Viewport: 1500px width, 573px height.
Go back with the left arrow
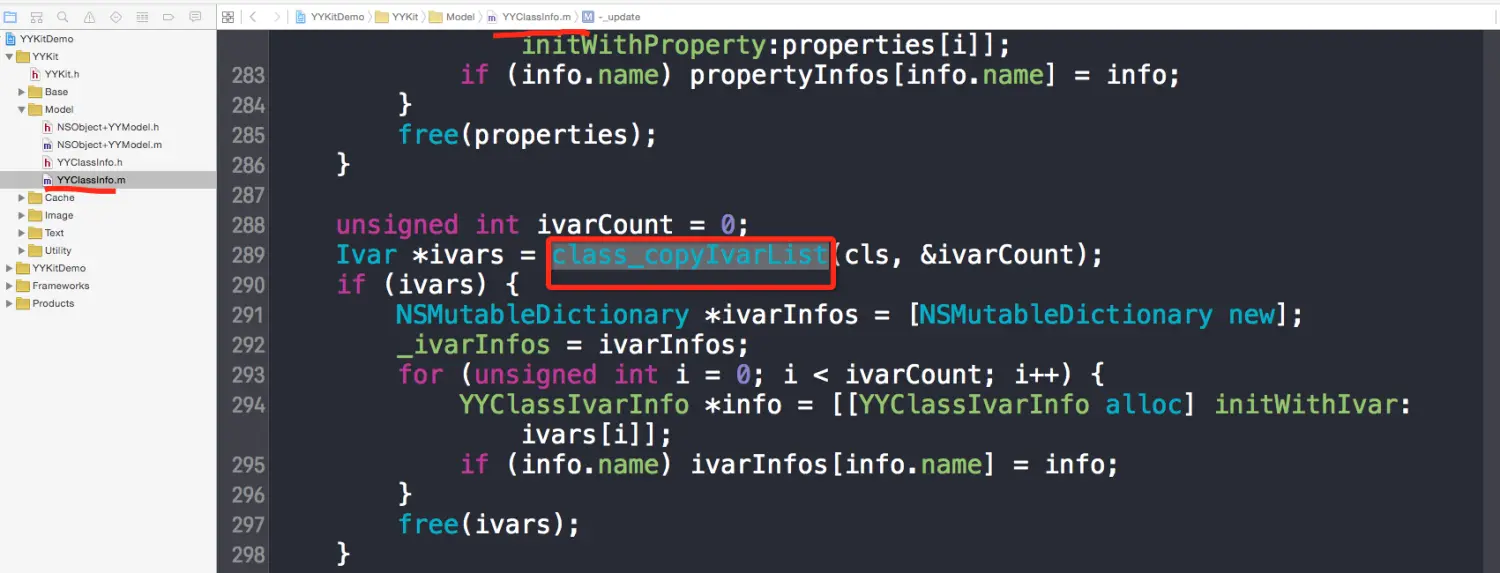click(253, 17)
